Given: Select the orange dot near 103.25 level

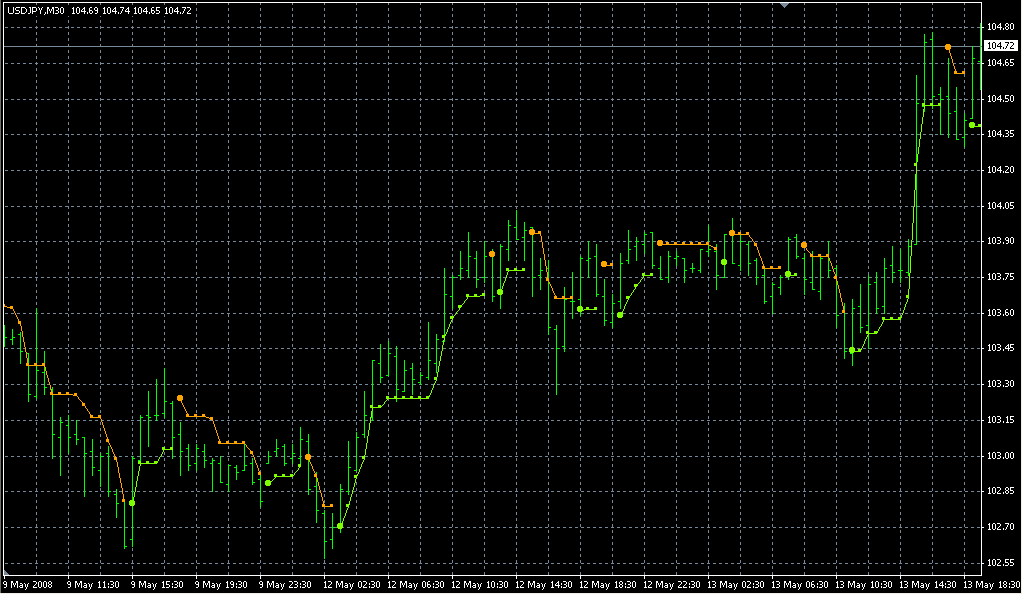Looking at the screenshot, I should [x=180, y=398].
